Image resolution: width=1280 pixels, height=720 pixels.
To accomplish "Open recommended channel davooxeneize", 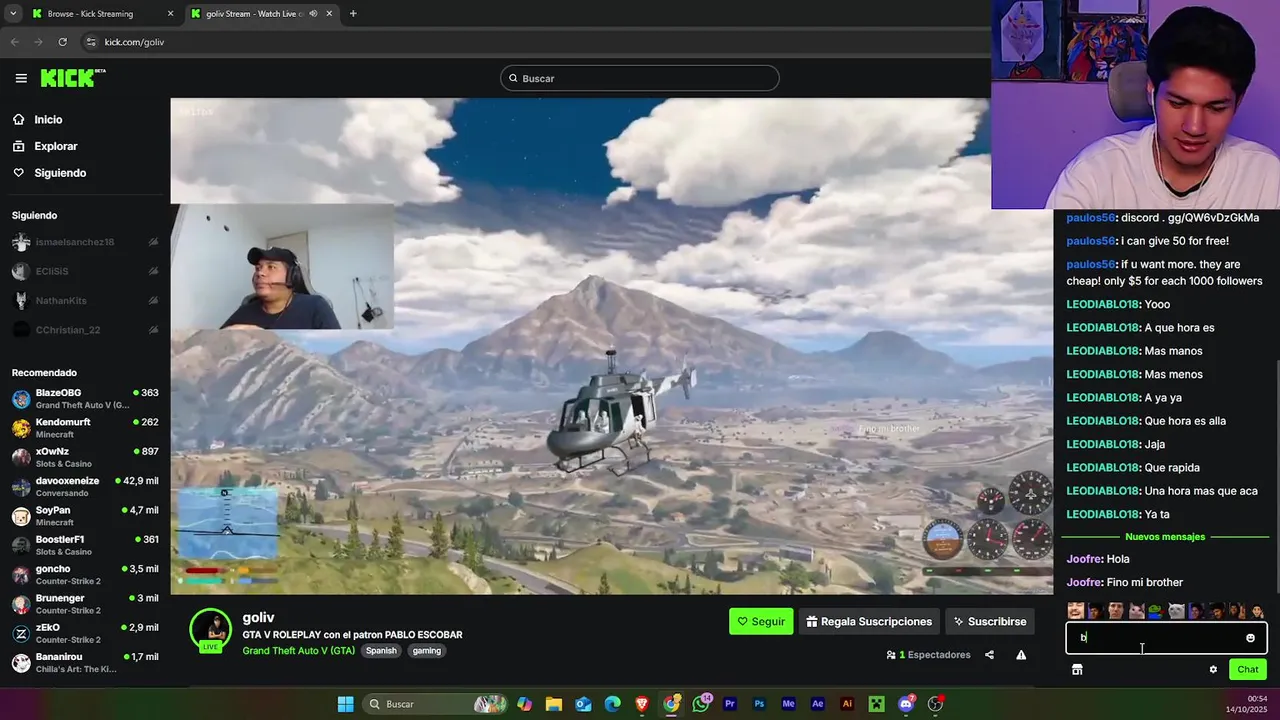I will pos(85,487).
